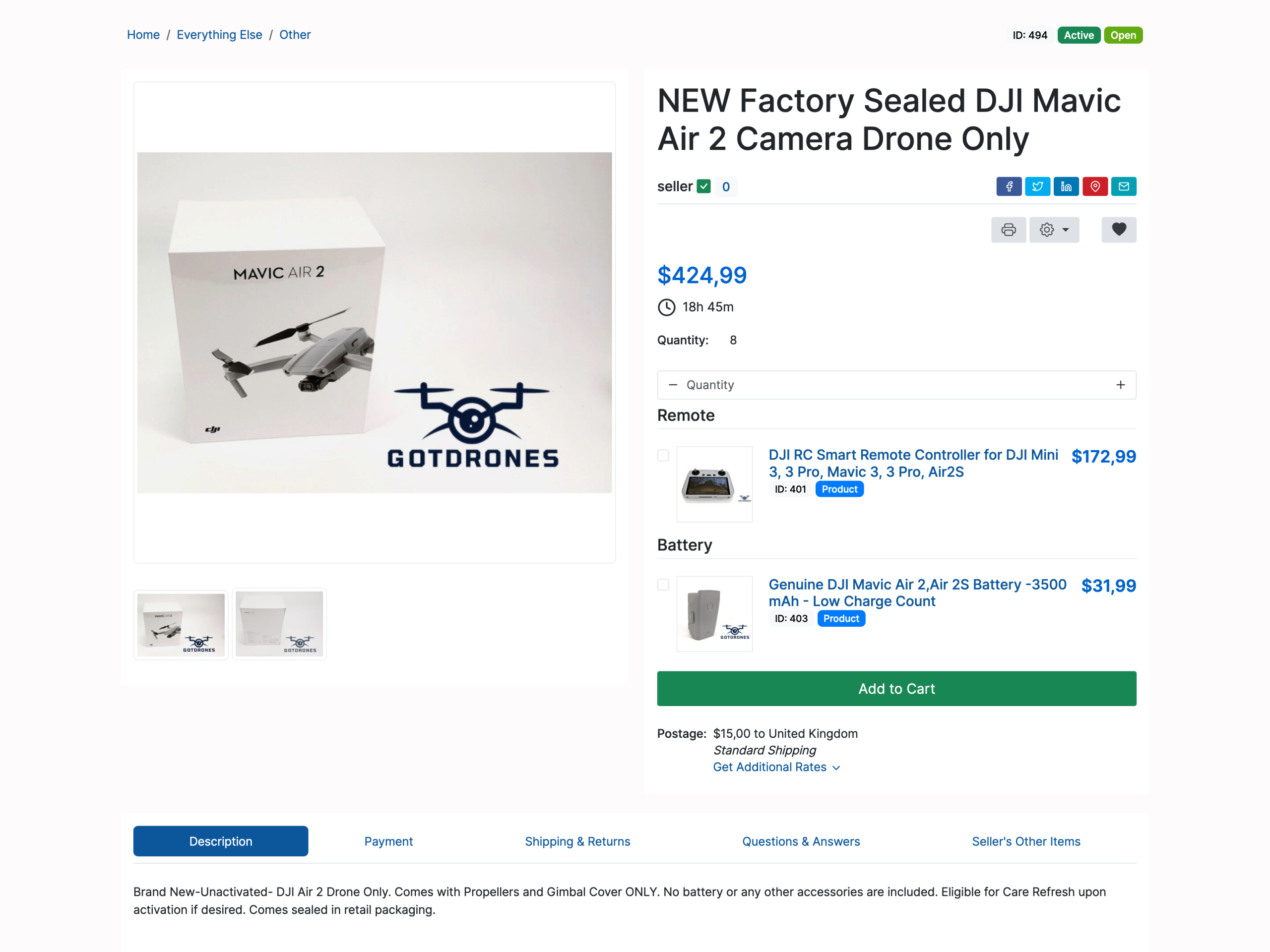Increase quantity with the plus control

pos(1120,384)
